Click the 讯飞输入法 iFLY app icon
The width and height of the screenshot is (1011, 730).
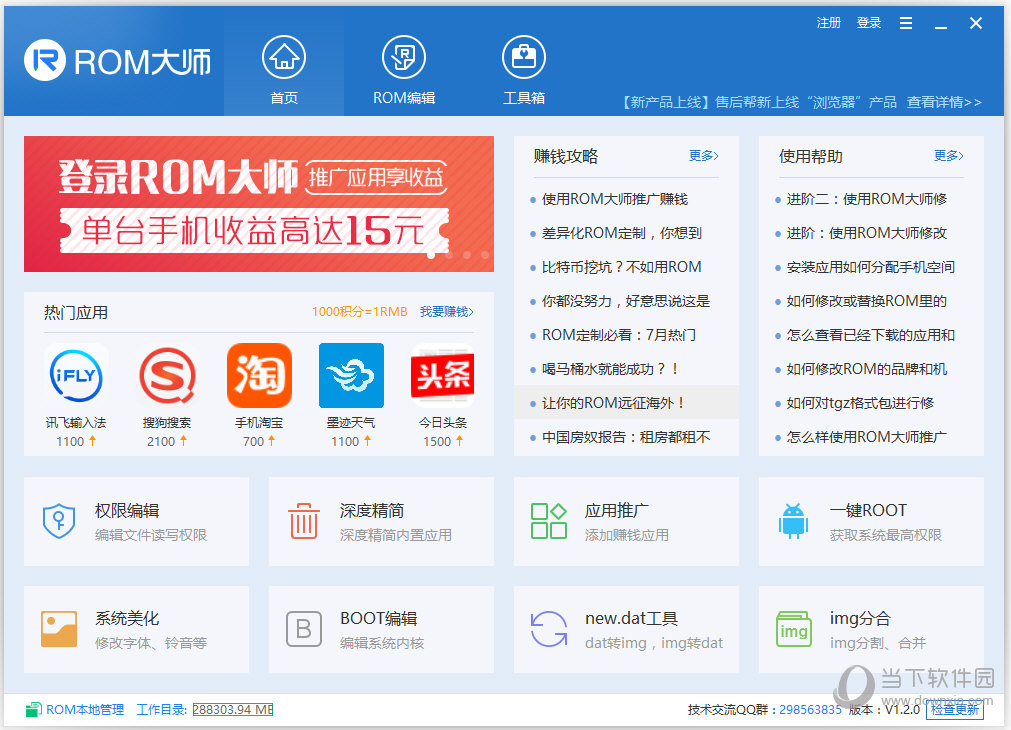[x=76, y=375]
